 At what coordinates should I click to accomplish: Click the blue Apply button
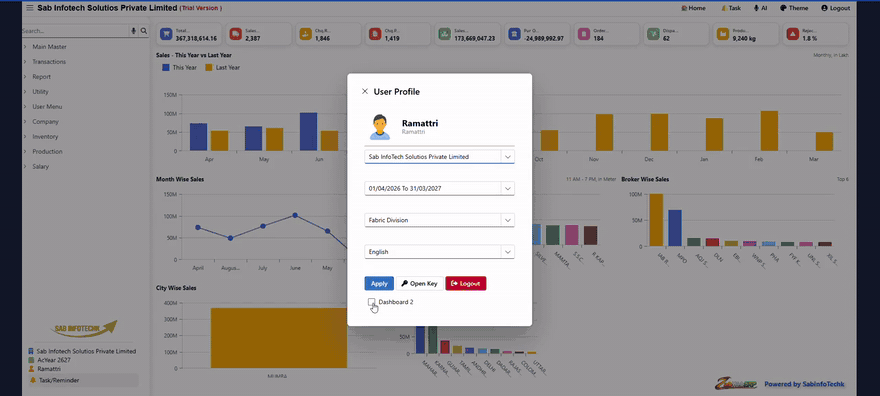pos(379,283)
